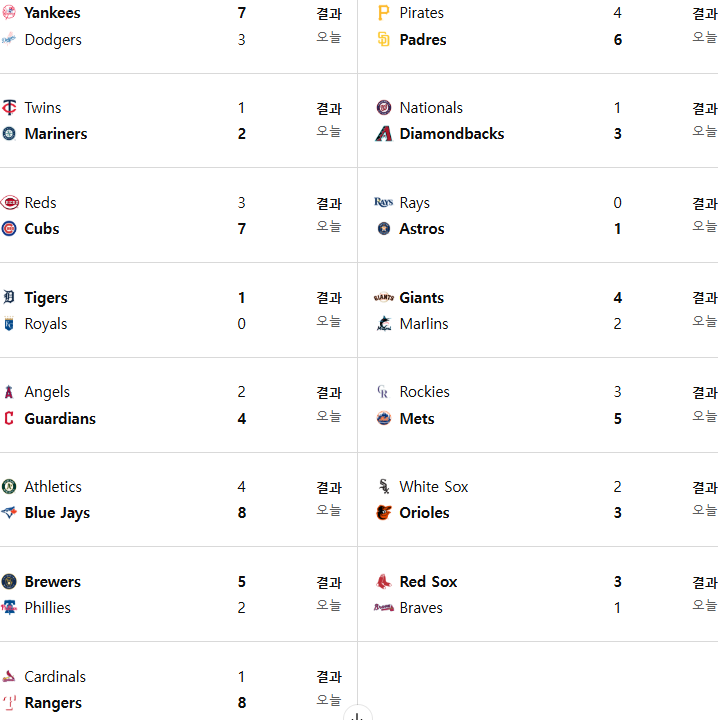Select the White Sox team name
Image resolution: width=722 pixels, height=720 pixels.
(x=434, y=487)
